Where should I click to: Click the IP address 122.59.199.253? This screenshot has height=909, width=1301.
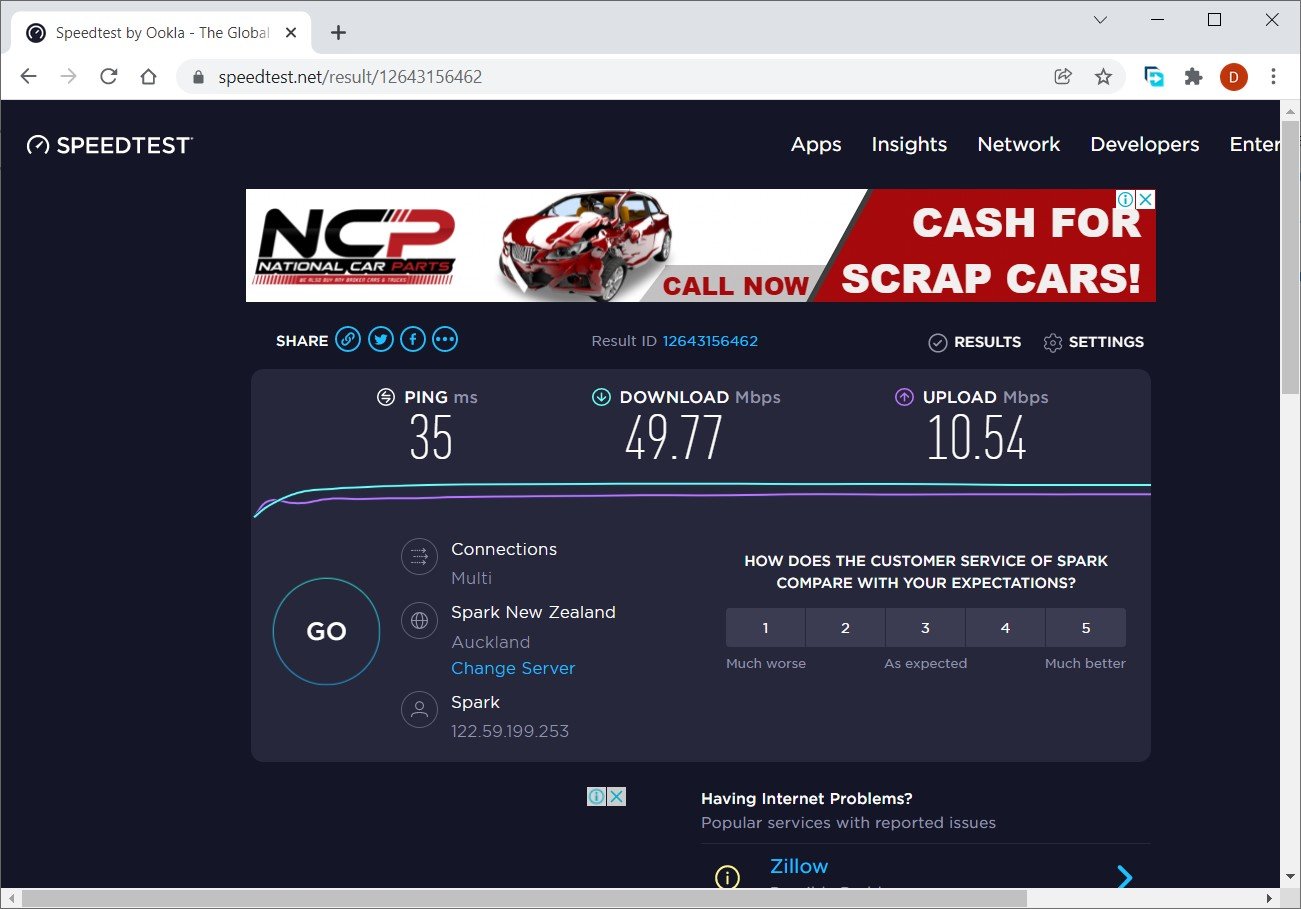coord(510,731)
